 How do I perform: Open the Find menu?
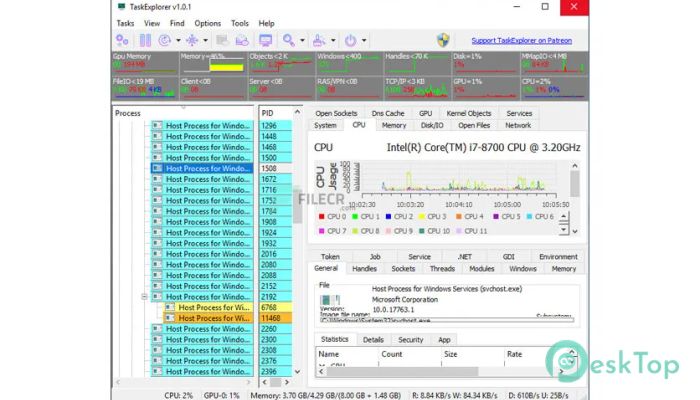[177, 23]
